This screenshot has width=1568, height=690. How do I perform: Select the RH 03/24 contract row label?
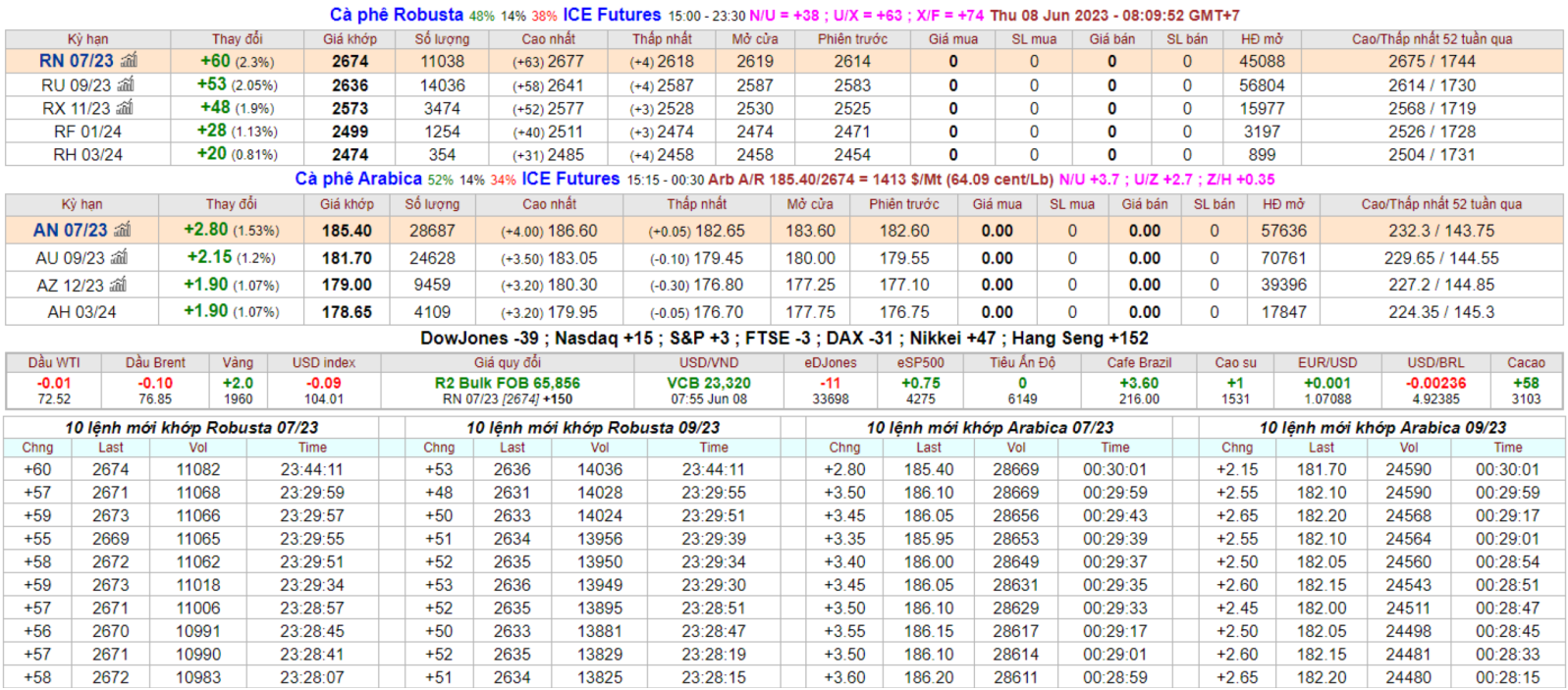pyautogui.click(x=87, y=155)
